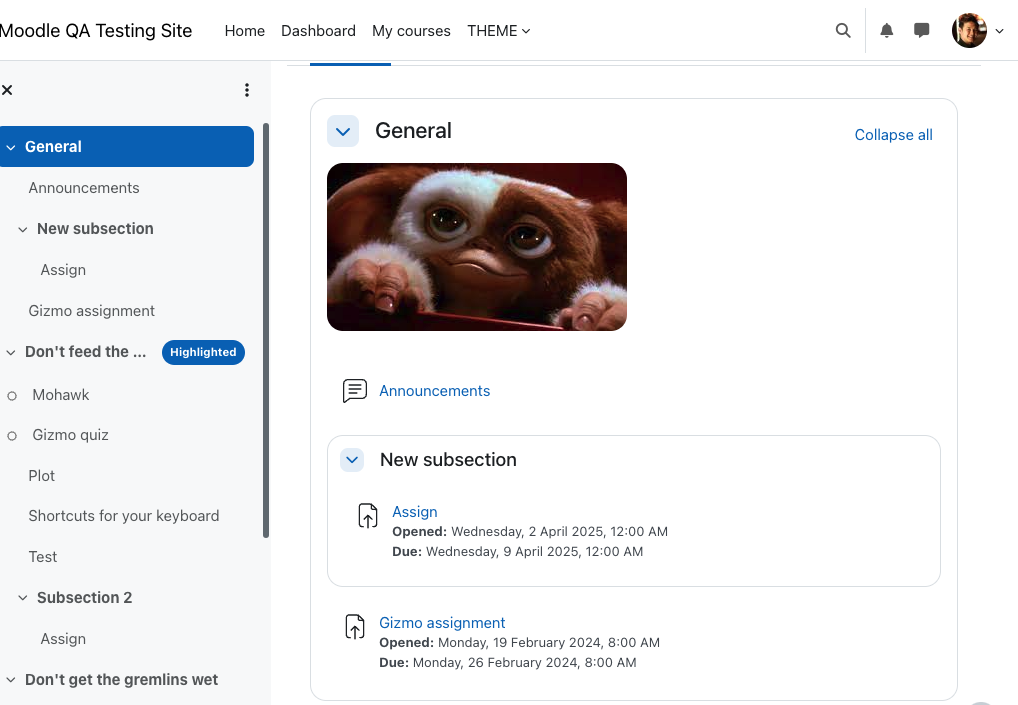This screenshot has height=705, width=1018.
Task: Click the Announcements forum icon
Action: coord(354,391)
